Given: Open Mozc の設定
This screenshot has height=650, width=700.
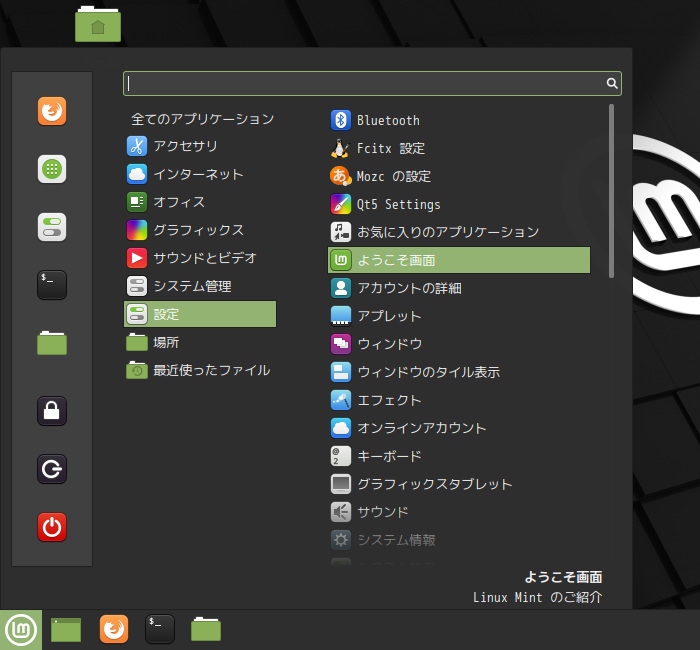Looking at the screenshot, I should (x=459, y=176).
